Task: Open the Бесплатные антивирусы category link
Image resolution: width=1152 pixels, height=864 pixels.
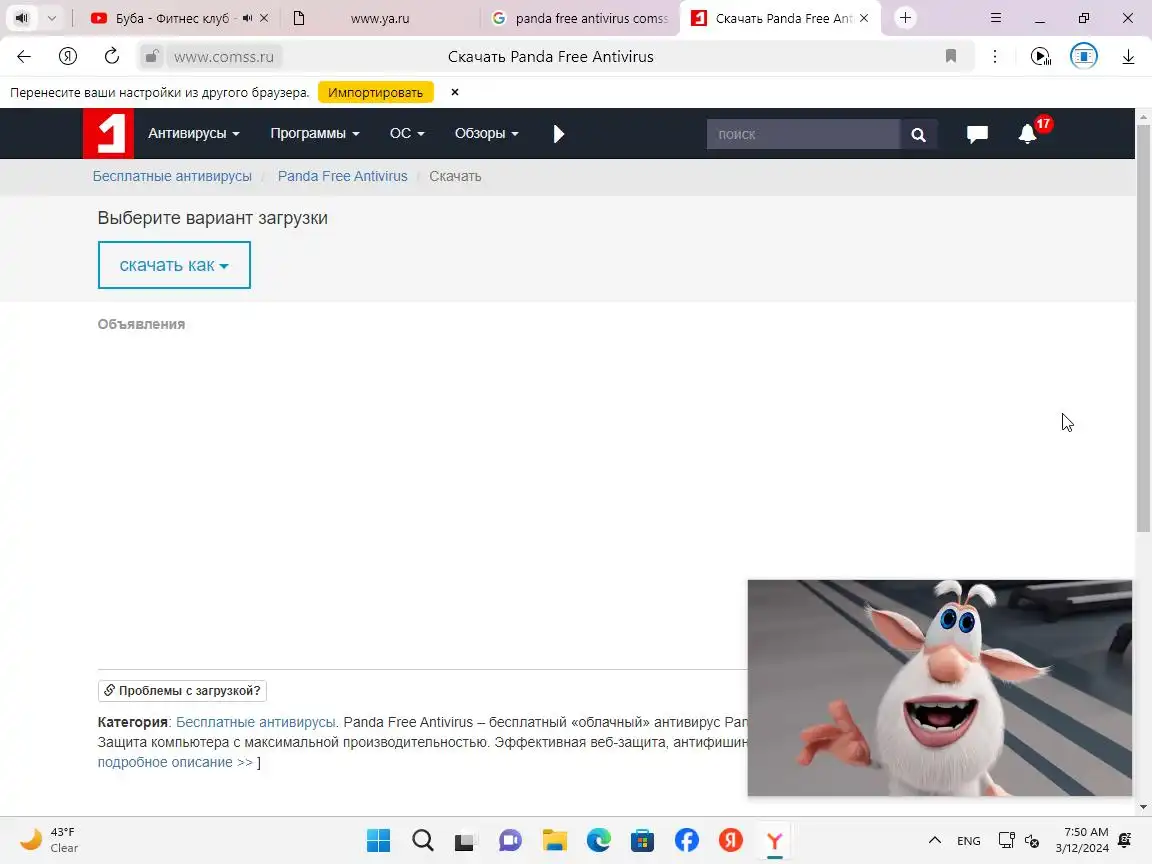Action: point(256,722)
